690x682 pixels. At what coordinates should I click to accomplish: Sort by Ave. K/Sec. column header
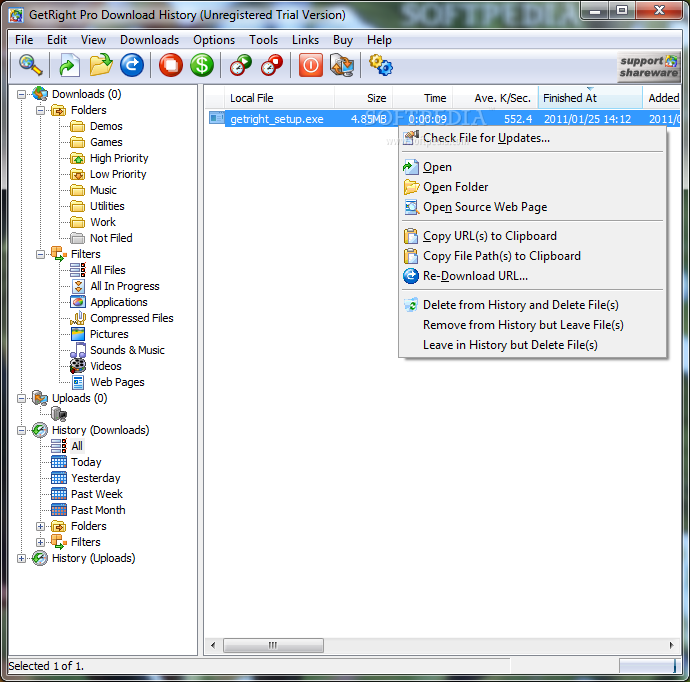(x=495, y=98)
